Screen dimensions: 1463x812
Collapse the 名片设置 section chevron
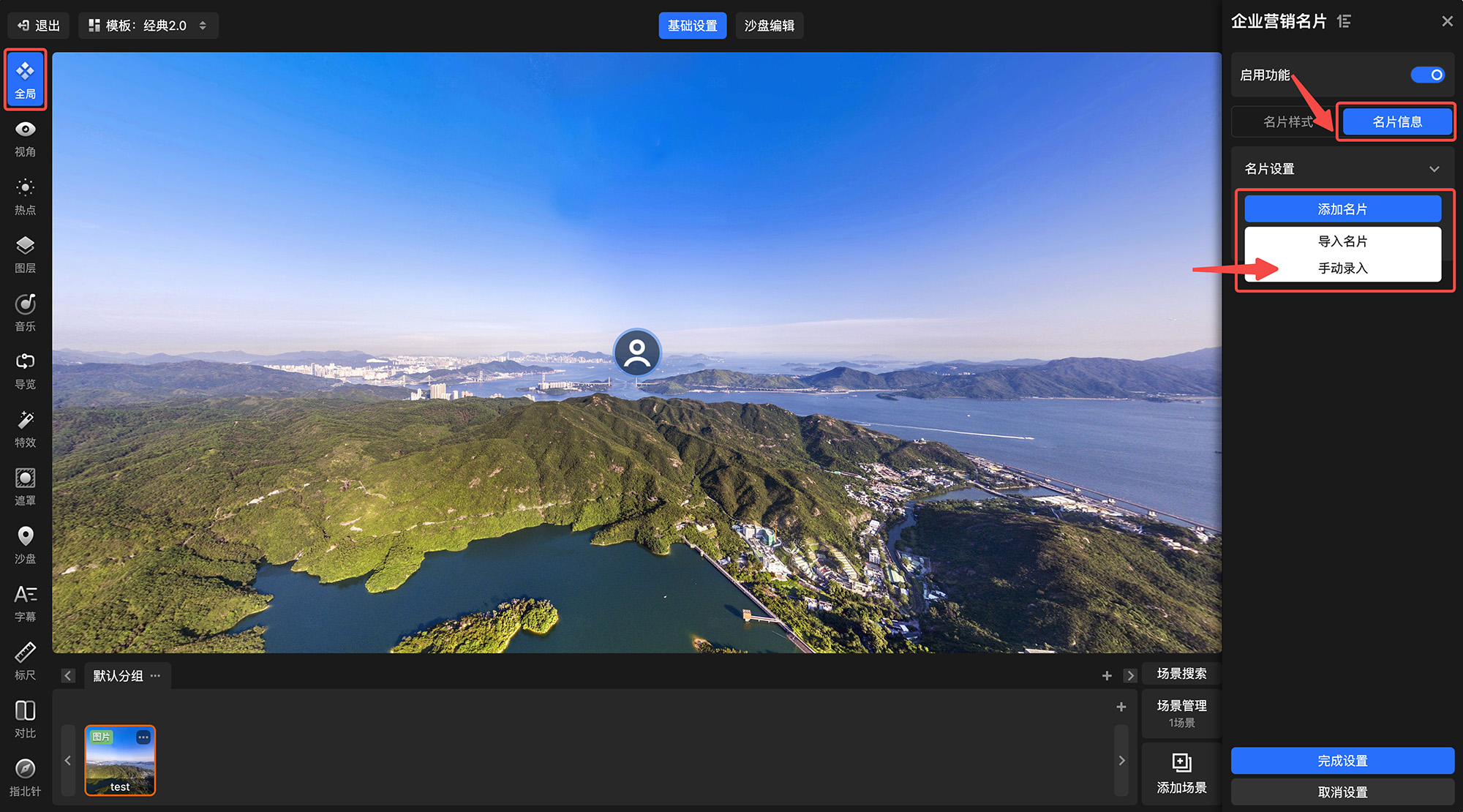[1434, 169]
